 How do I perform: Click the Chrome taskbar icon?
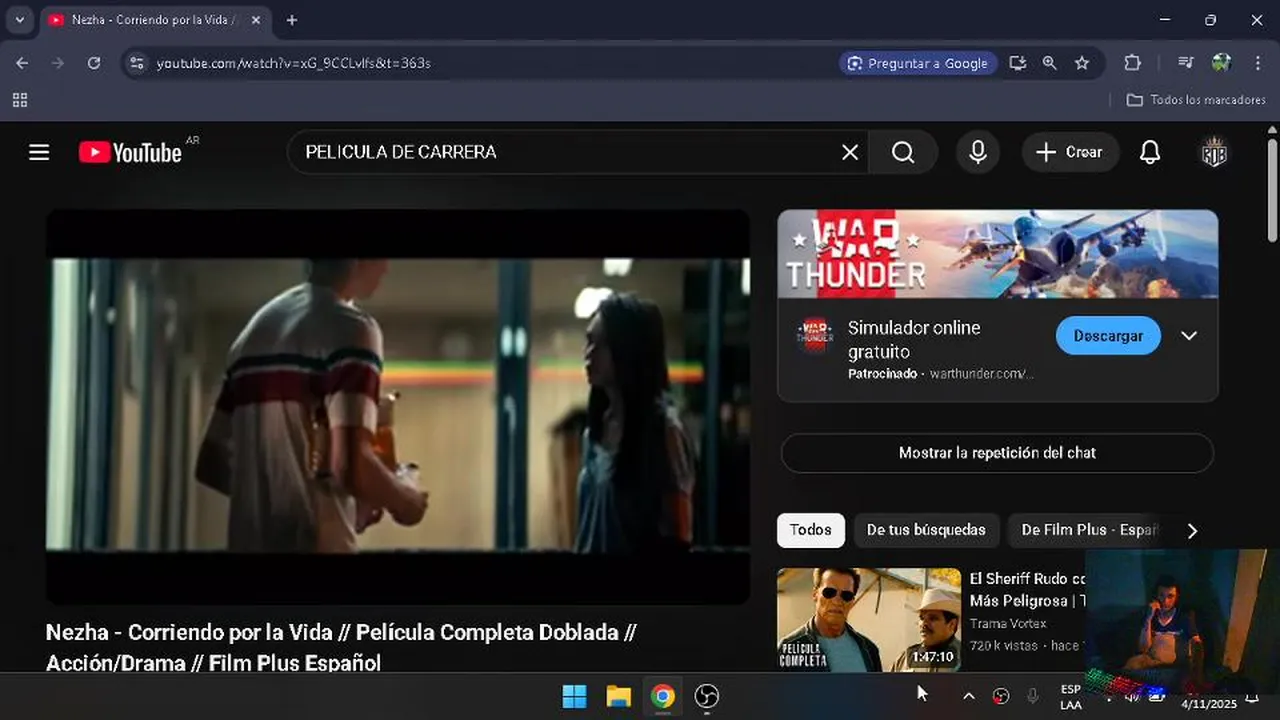tap(663, 696)
